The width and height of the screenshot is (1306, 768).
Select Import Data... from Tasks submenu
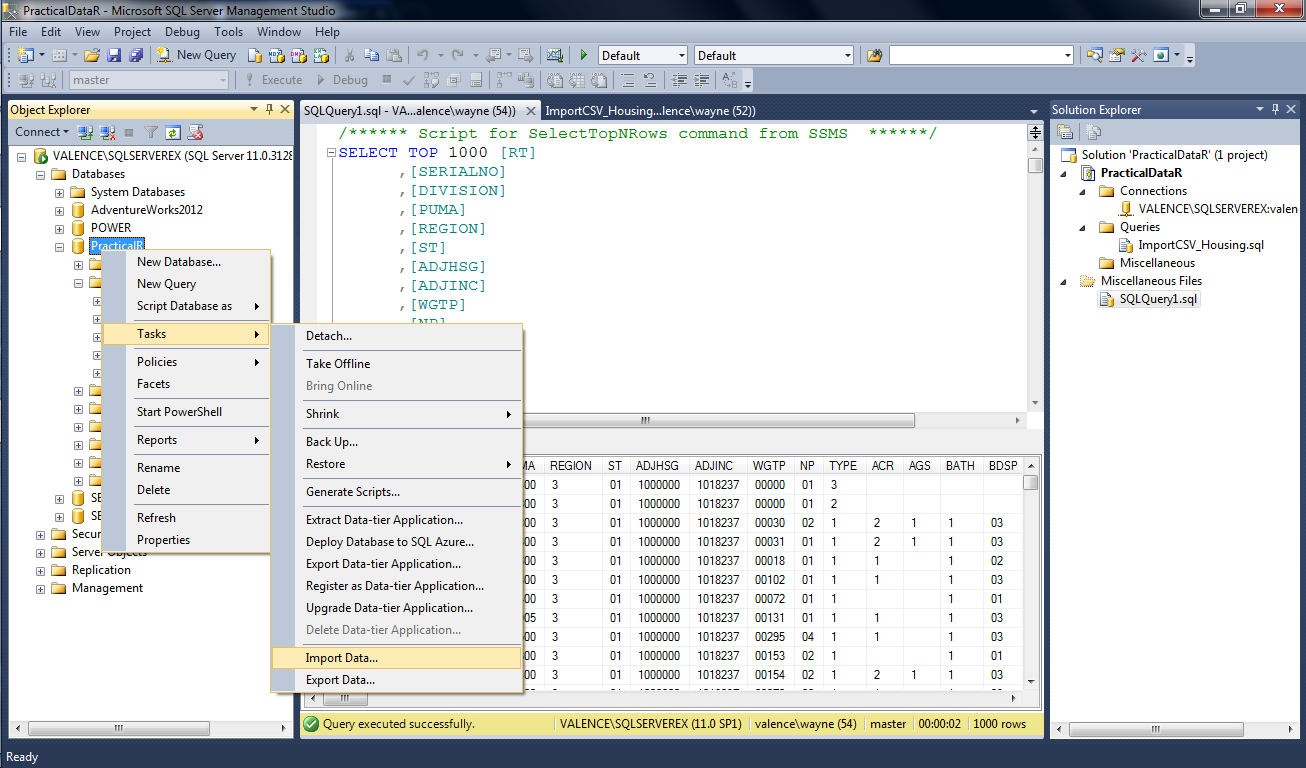397,658
